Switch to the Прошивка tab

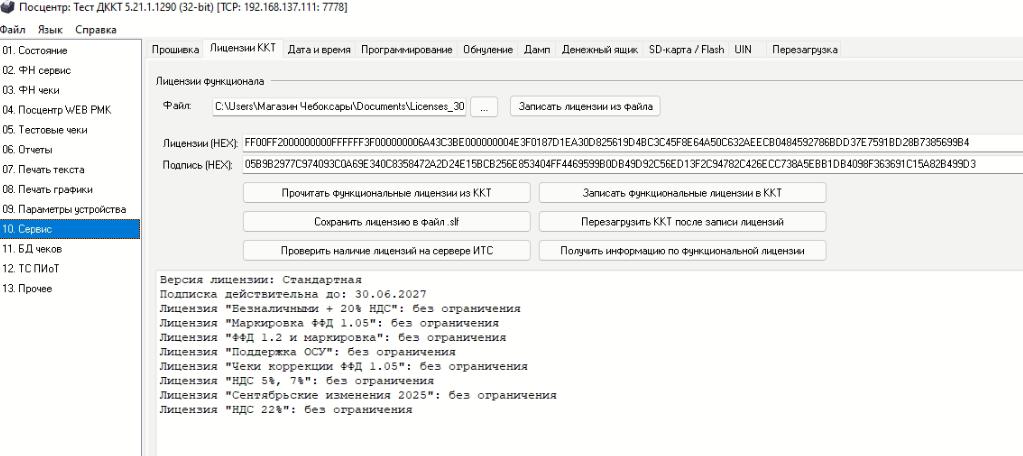(176, 50)
